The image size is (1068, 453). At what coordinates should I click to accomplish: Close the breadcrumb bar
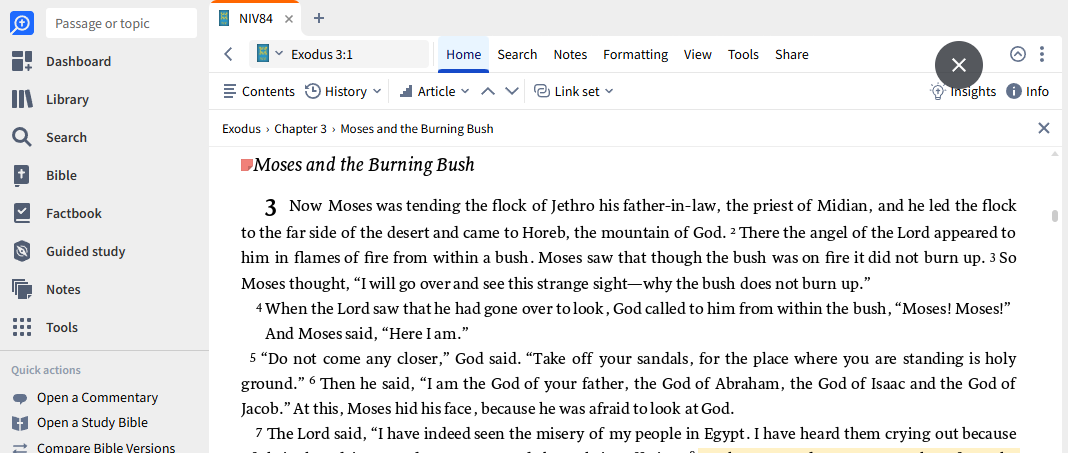pyautogui.click(x=1043, y=128)
